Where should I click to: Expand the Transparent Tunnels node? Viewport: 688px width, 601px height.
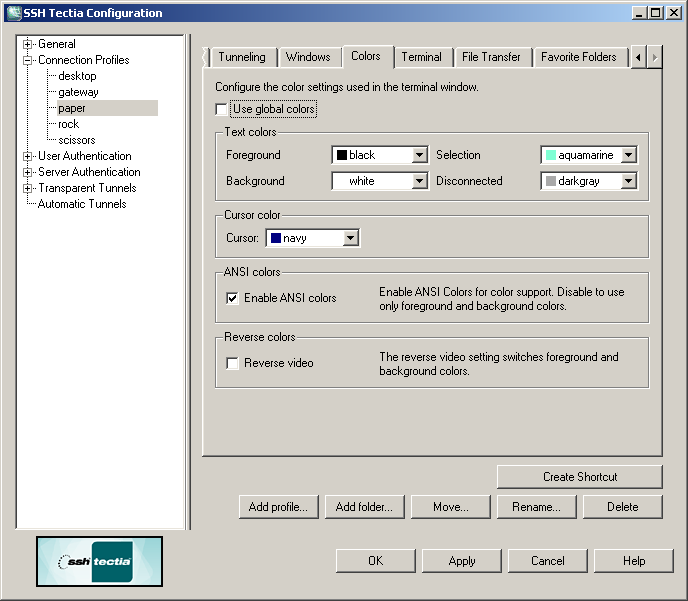pyautogui.click(x=27, y=188)
